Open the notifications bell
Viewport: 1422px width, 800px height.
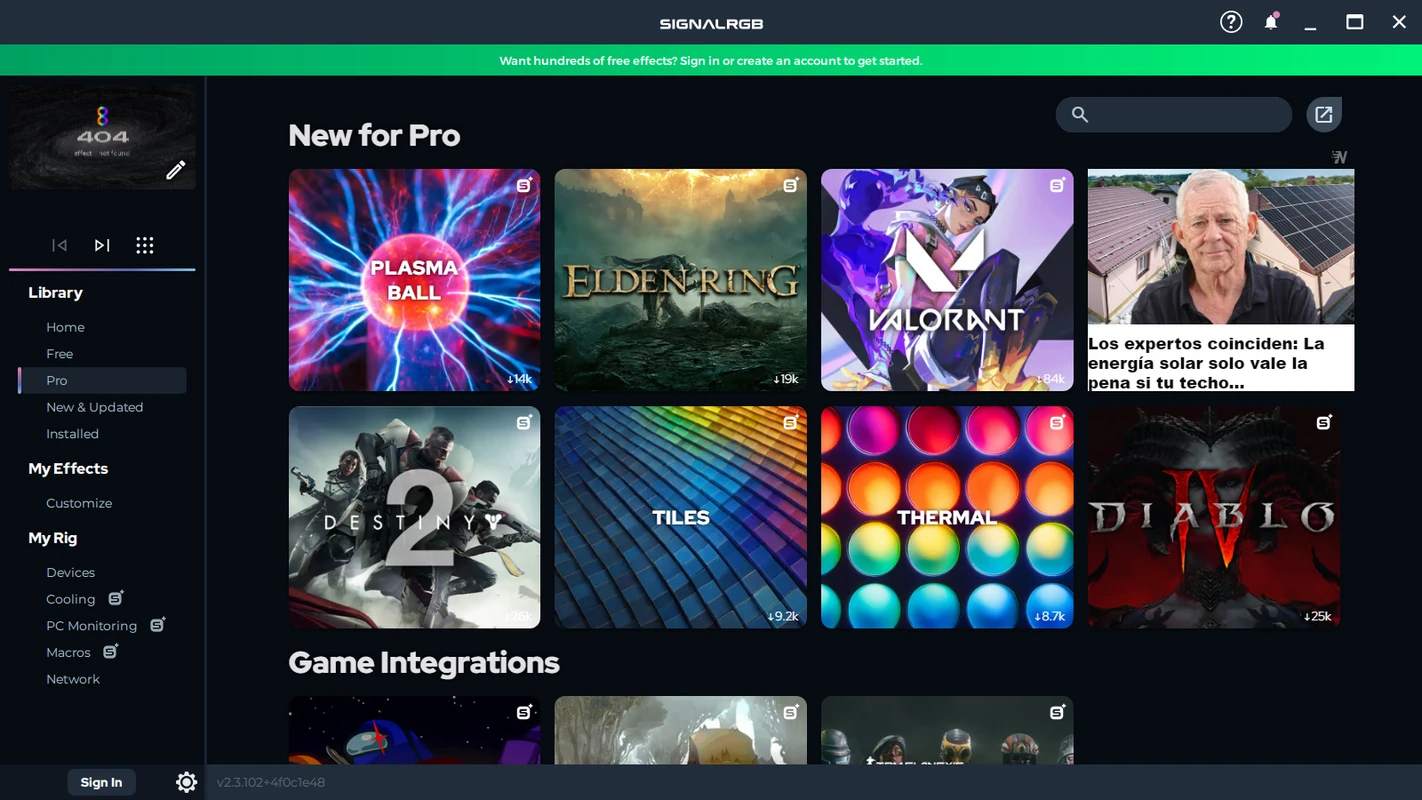click(x=1271, y=22)
